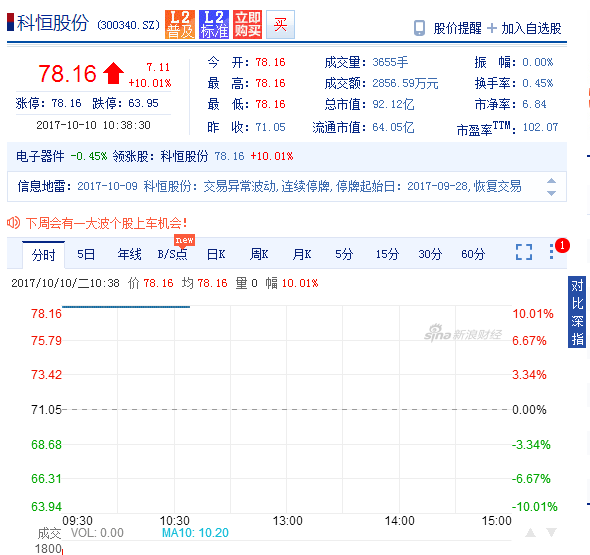Click the 跌停 price 63.95
The height and width of the screenshot is (555, 590).
[x=143, y=103]
